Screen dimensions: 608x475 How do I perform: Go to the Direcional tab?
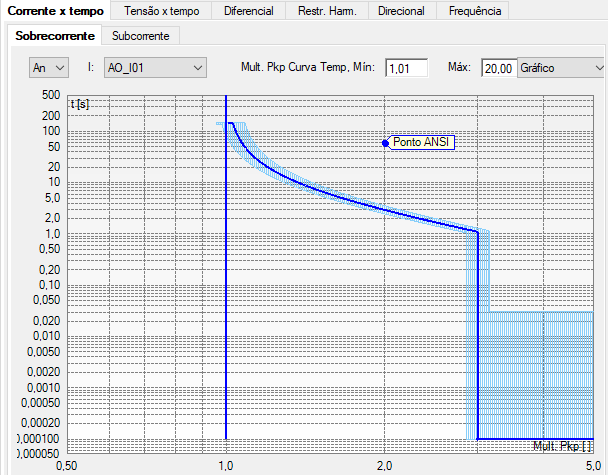pos(403,11)
